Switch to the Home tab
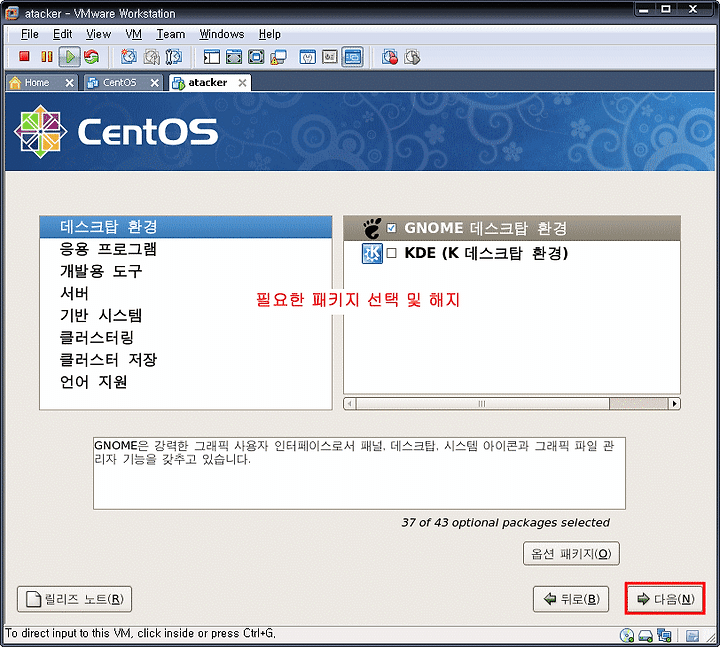 tap(36, 83)
